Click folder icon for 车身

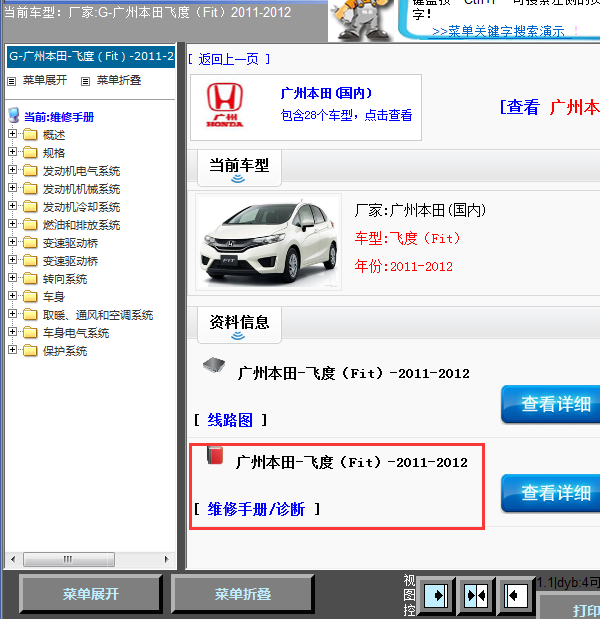coord(30,296)
